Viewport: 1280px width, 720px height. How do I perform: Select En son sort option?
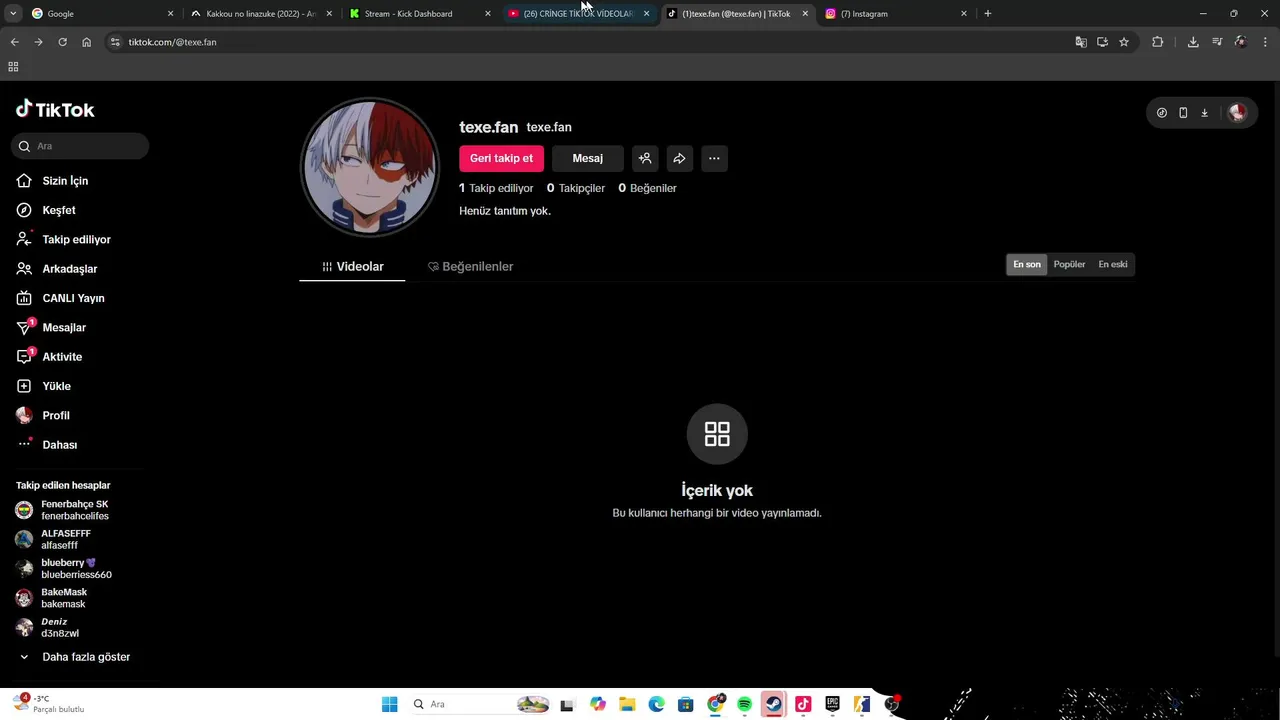click(x=1027, y=264)
